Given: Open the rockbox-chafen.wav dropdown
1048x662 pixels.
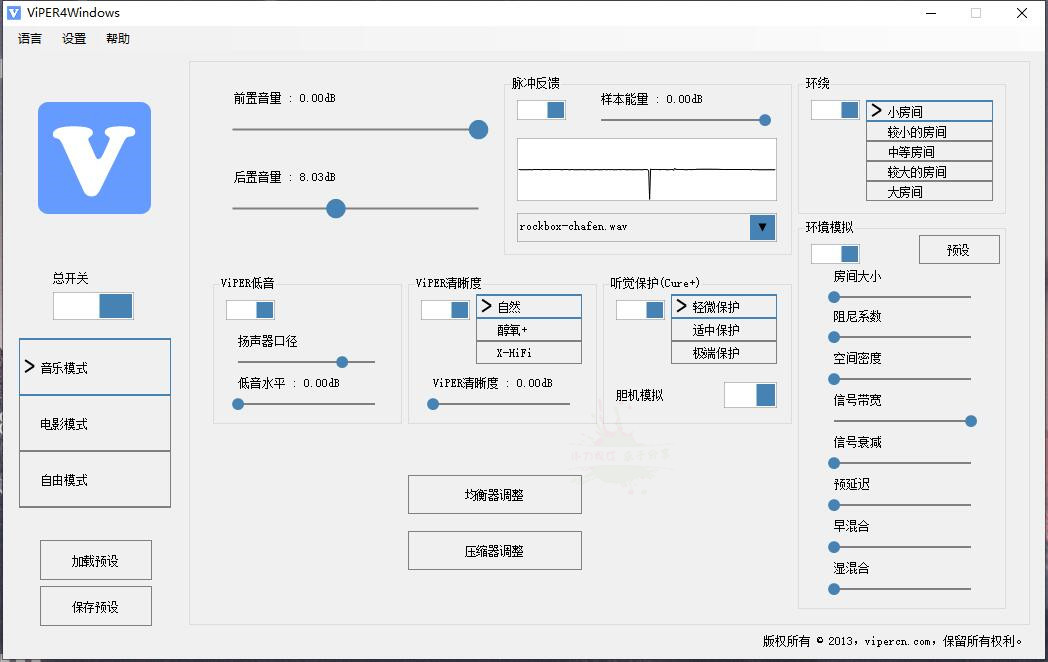Looking at the screenshot, I should pos(762,227).
